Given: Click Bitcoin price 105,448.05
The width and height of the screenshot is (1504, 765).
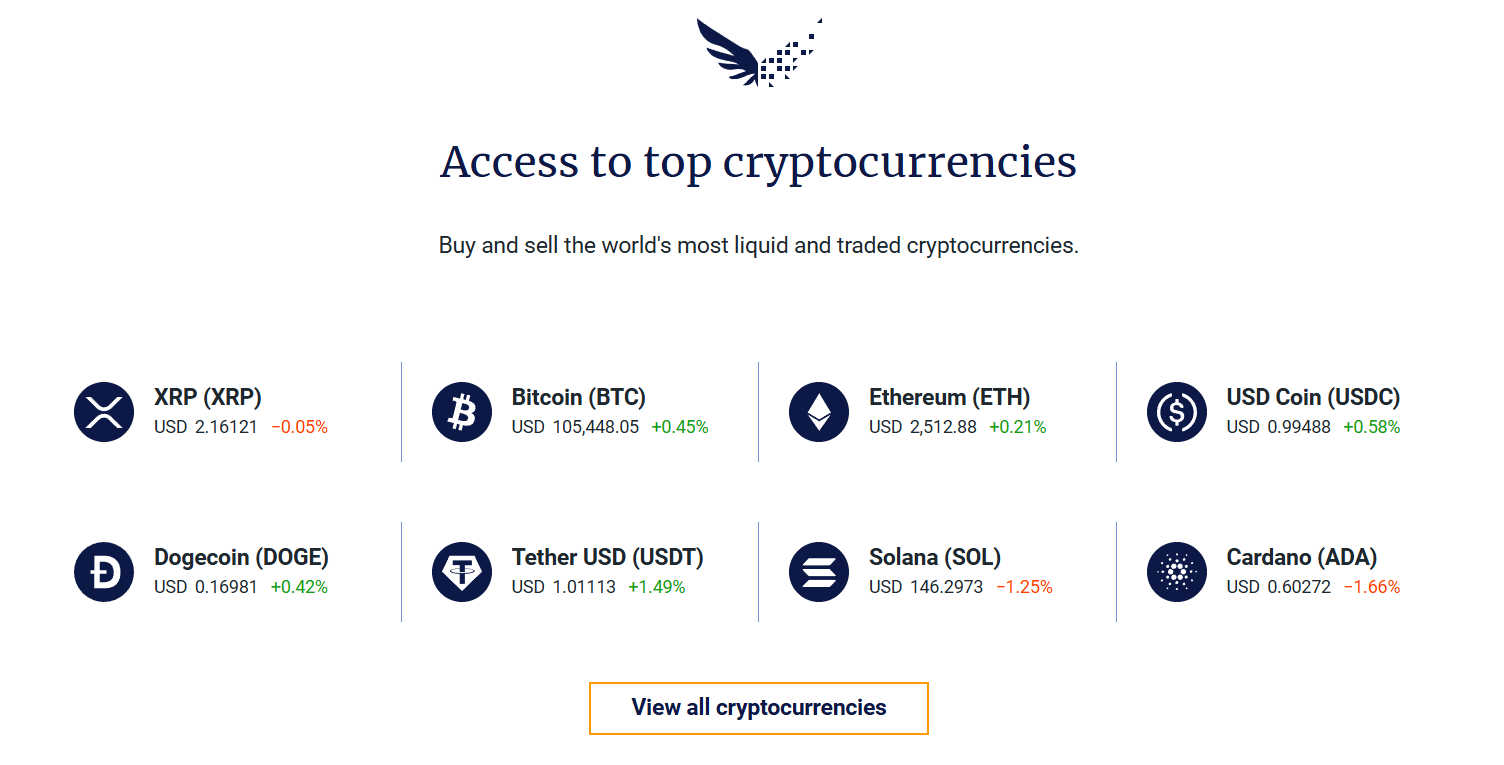Looking at the screenshot, I should [x=595, y=427].
